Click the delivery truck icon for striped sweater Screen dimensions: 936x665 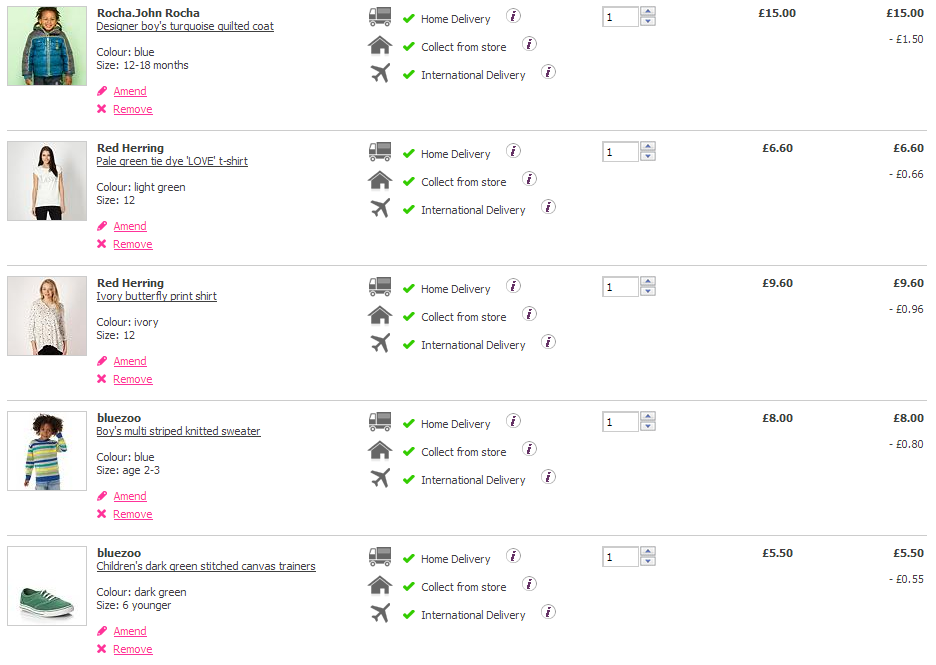(x=380, y=422)
